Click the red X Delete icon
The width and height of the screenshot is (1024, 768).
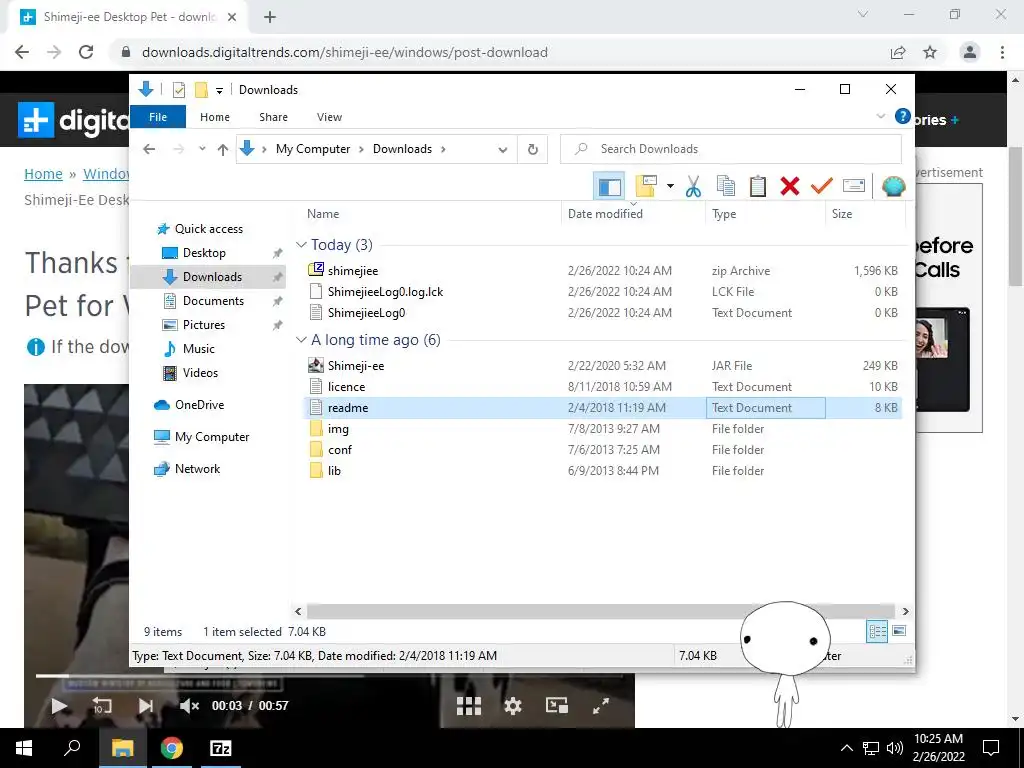[790, 187]
